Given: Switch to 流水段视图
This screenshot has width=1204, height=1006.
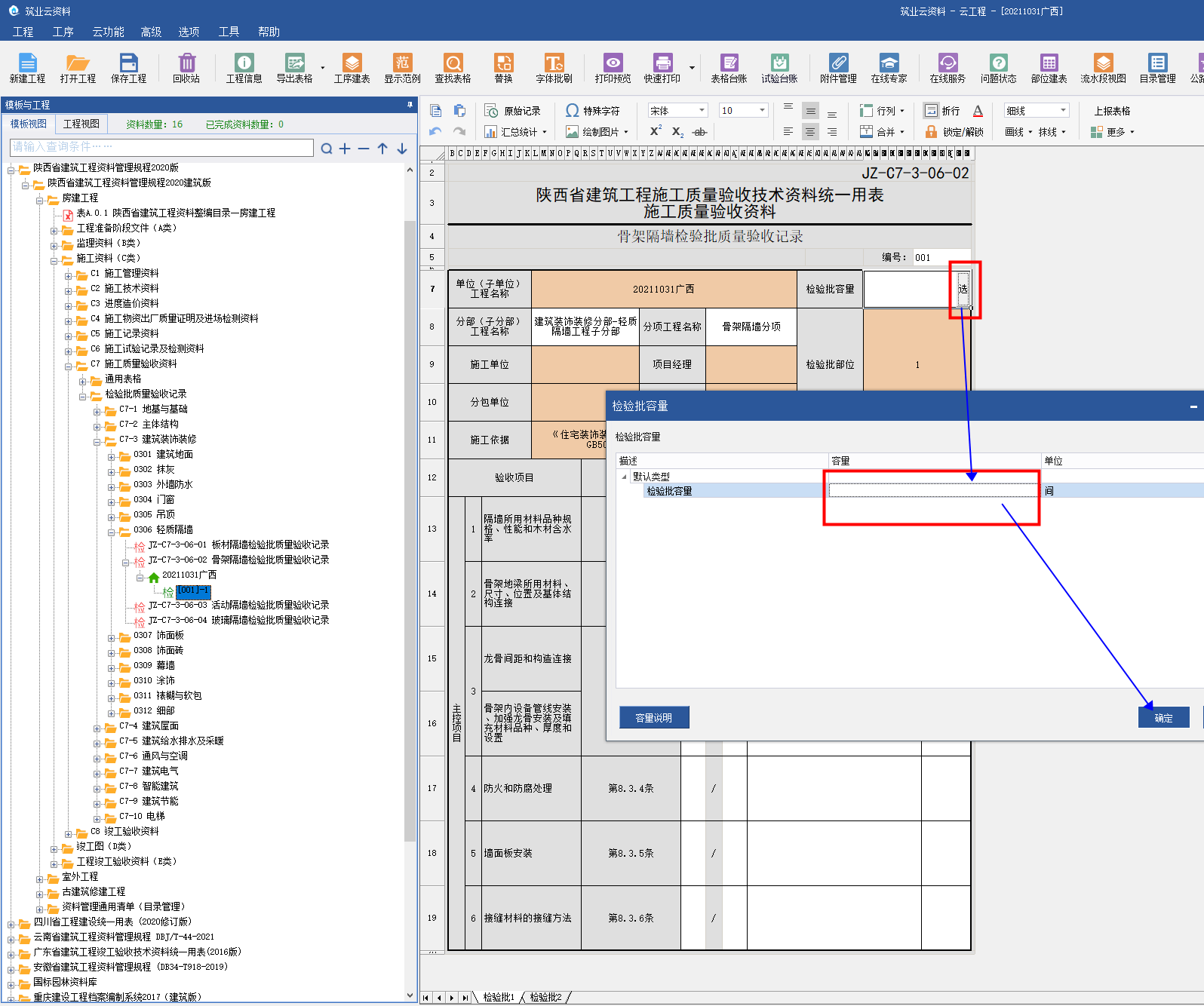Looking at the screenshot, I should point(1103,68).
